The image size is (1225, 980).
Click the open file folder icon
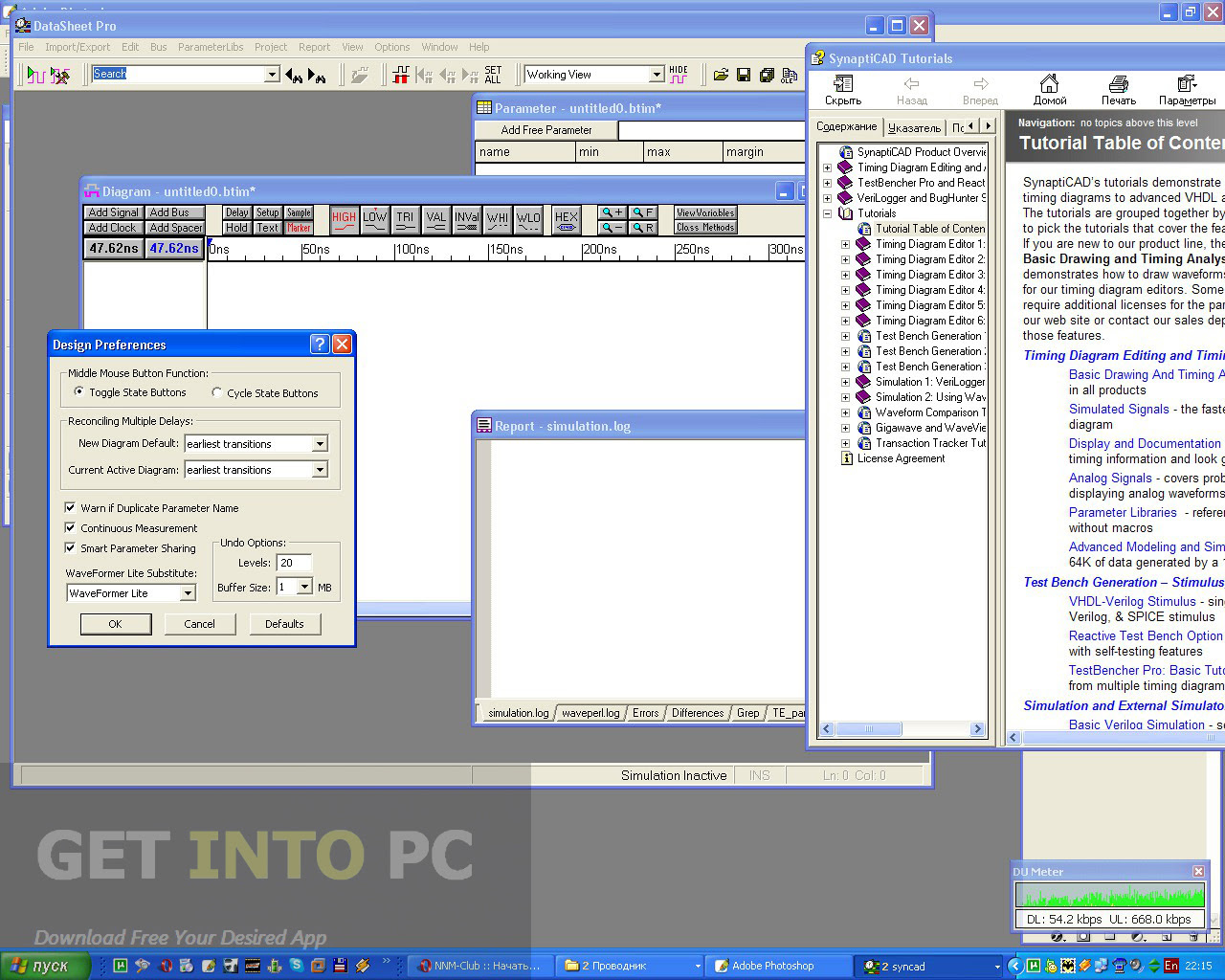pos(721,75)
